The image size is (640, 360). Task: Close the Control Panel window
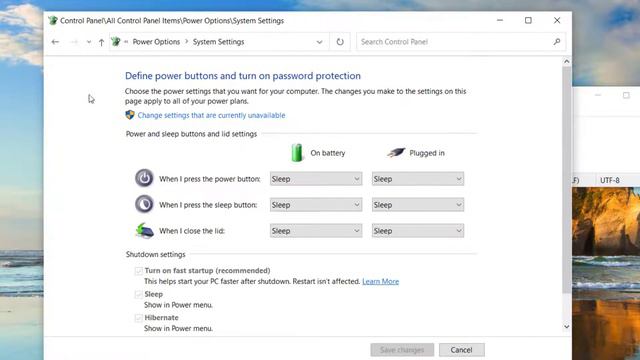click(557, 20)
